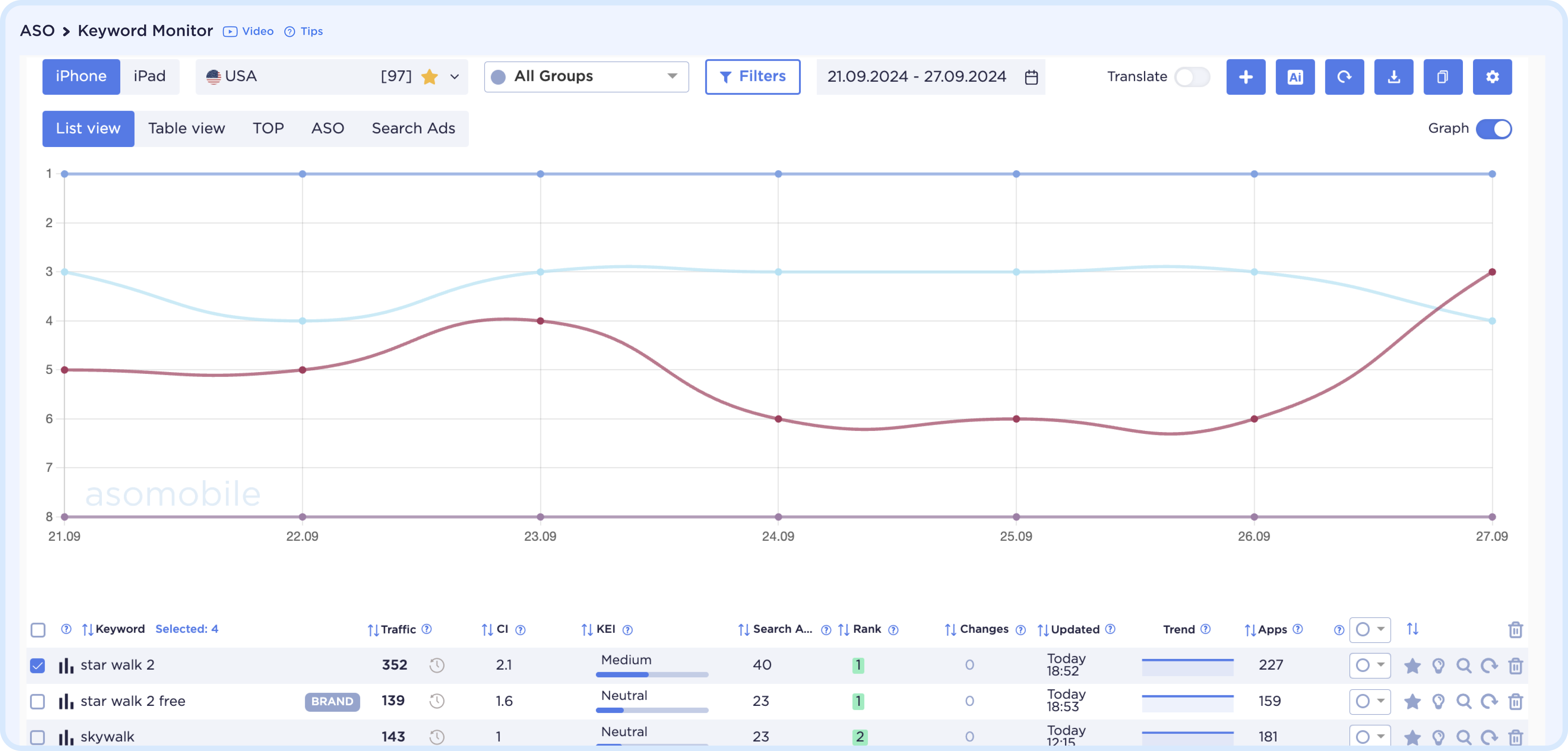This screenshot has height=751, width=1568.
Task: Click the light blue graph point at 22.09
Action: (303, 321)
